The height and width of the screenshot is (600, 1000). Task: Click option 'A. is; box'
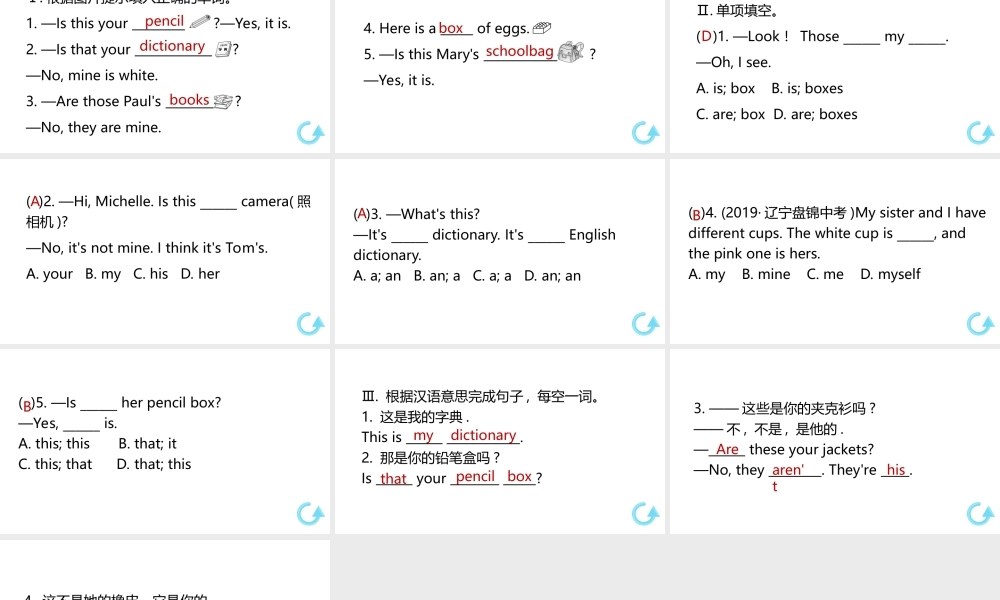(x=726, y=89)
